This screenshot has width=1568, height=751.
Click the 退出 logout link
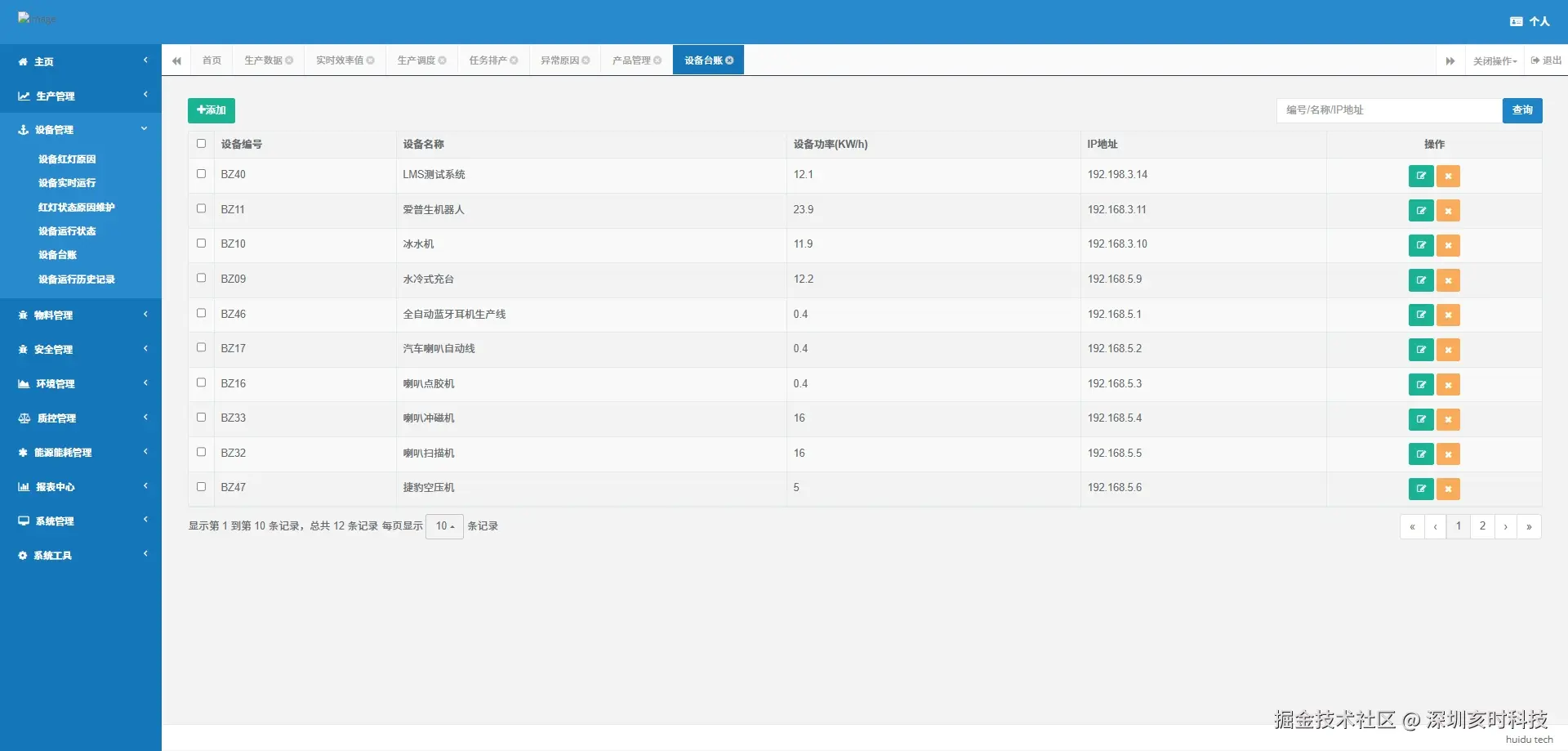[x=1546, y=61]
